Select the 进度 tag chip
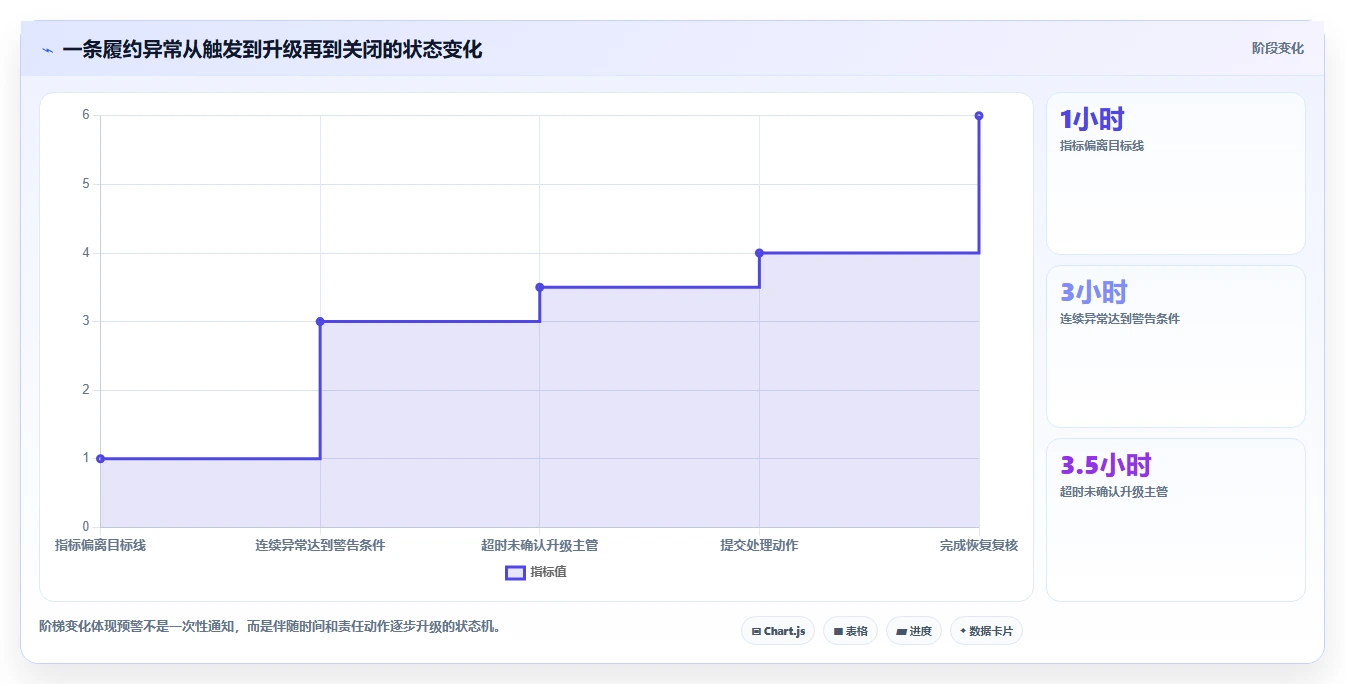Viewport: 1345px width, 684px height. tap(914, 631)
